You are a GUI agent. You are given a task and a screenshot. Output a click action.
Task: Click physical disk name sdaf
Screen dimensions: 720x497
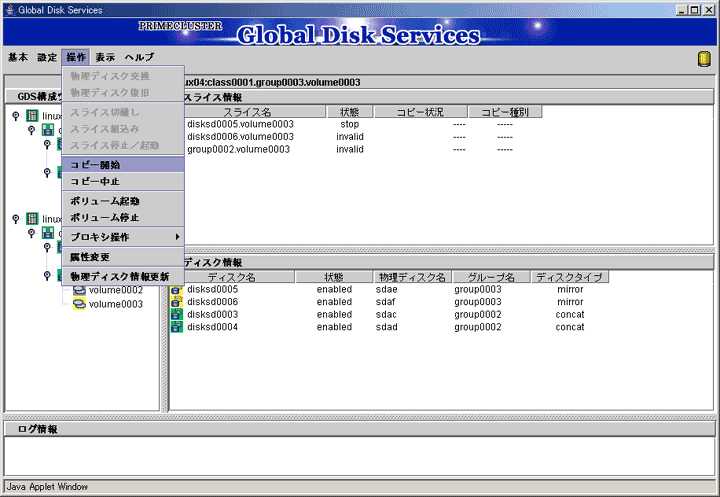(x=385, y=302)
